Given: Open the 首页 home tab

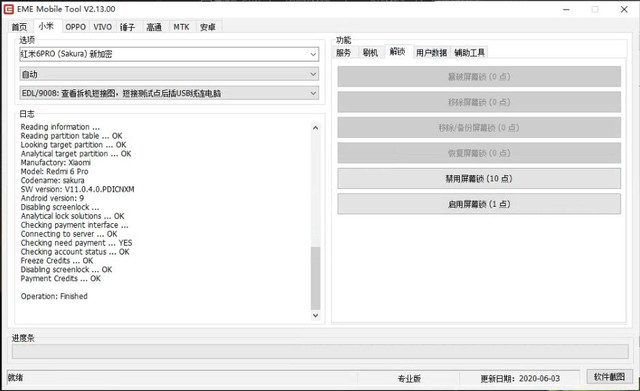Looking at the screenshot, I should point(19,27).
